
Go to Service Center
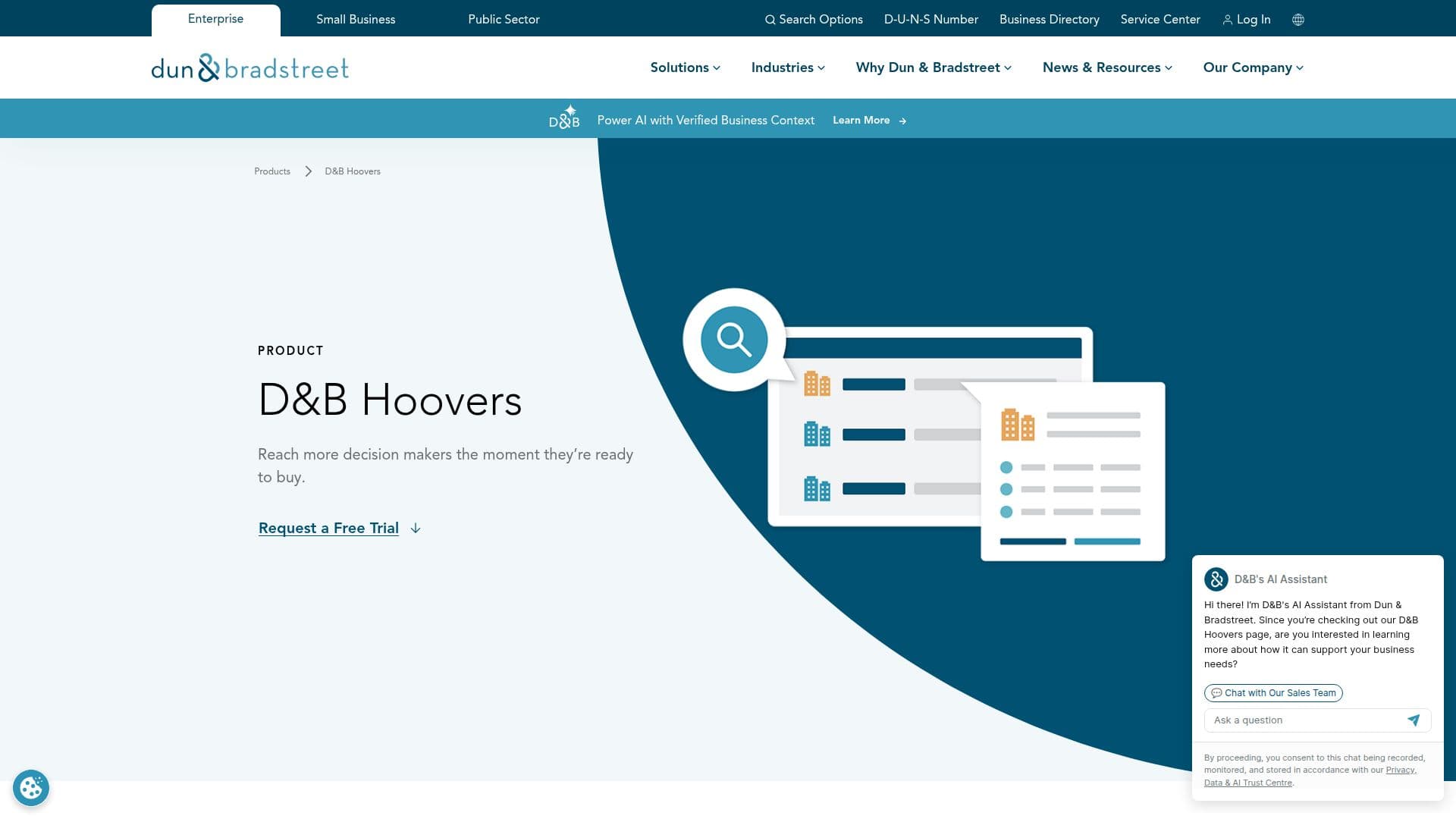click(x=1160, y=20)
